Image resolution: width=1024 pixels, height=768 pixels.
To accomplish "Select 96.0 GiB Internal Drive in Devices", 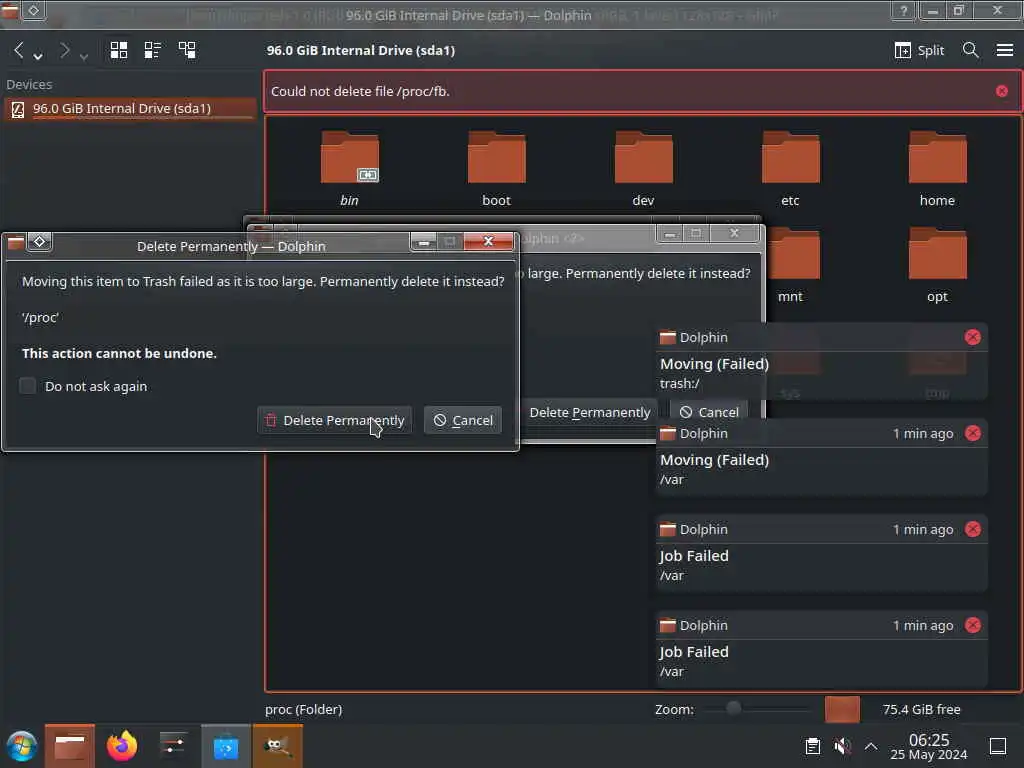I will [x=129, y=108].
